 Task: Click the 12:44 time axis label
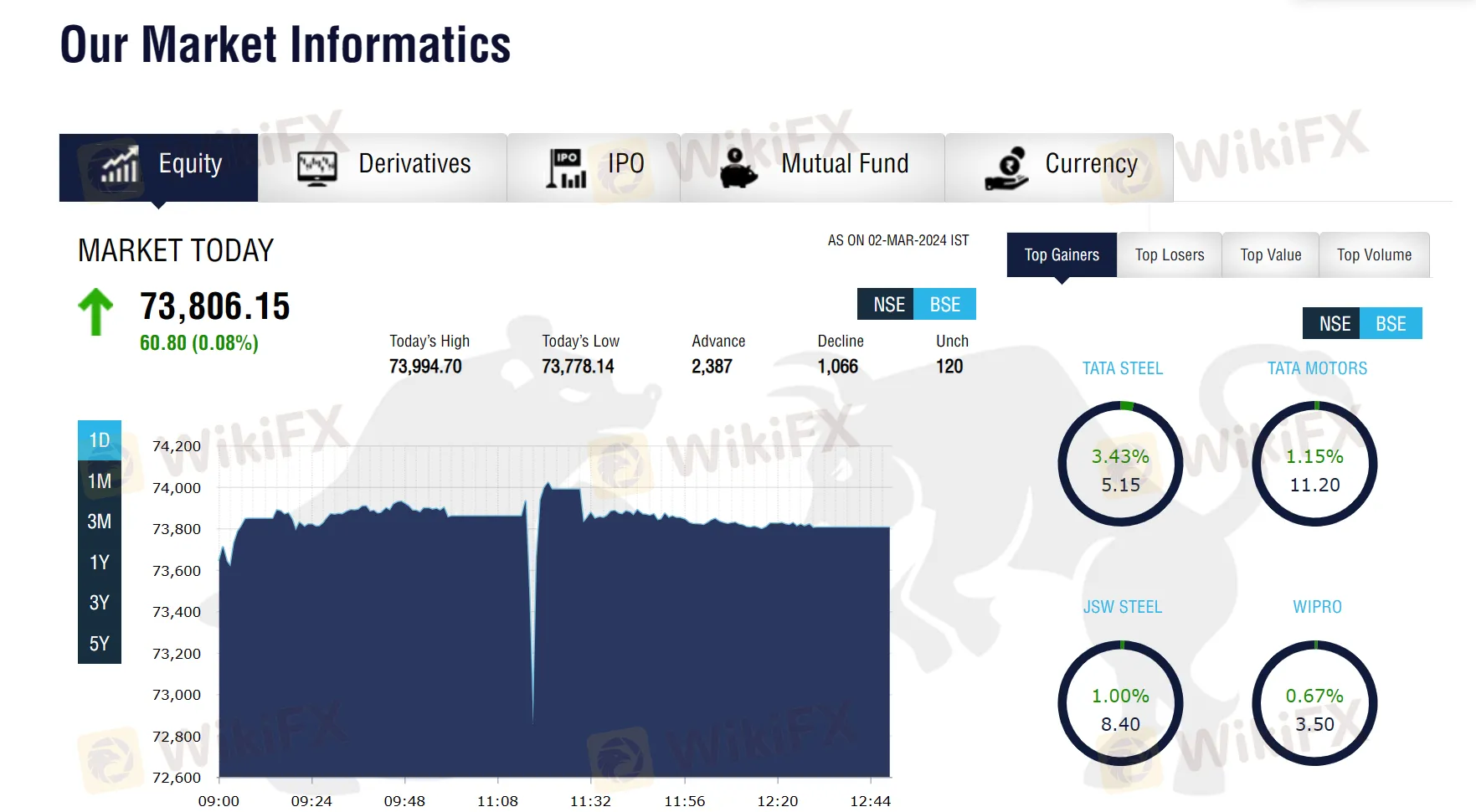pos(871,801)
